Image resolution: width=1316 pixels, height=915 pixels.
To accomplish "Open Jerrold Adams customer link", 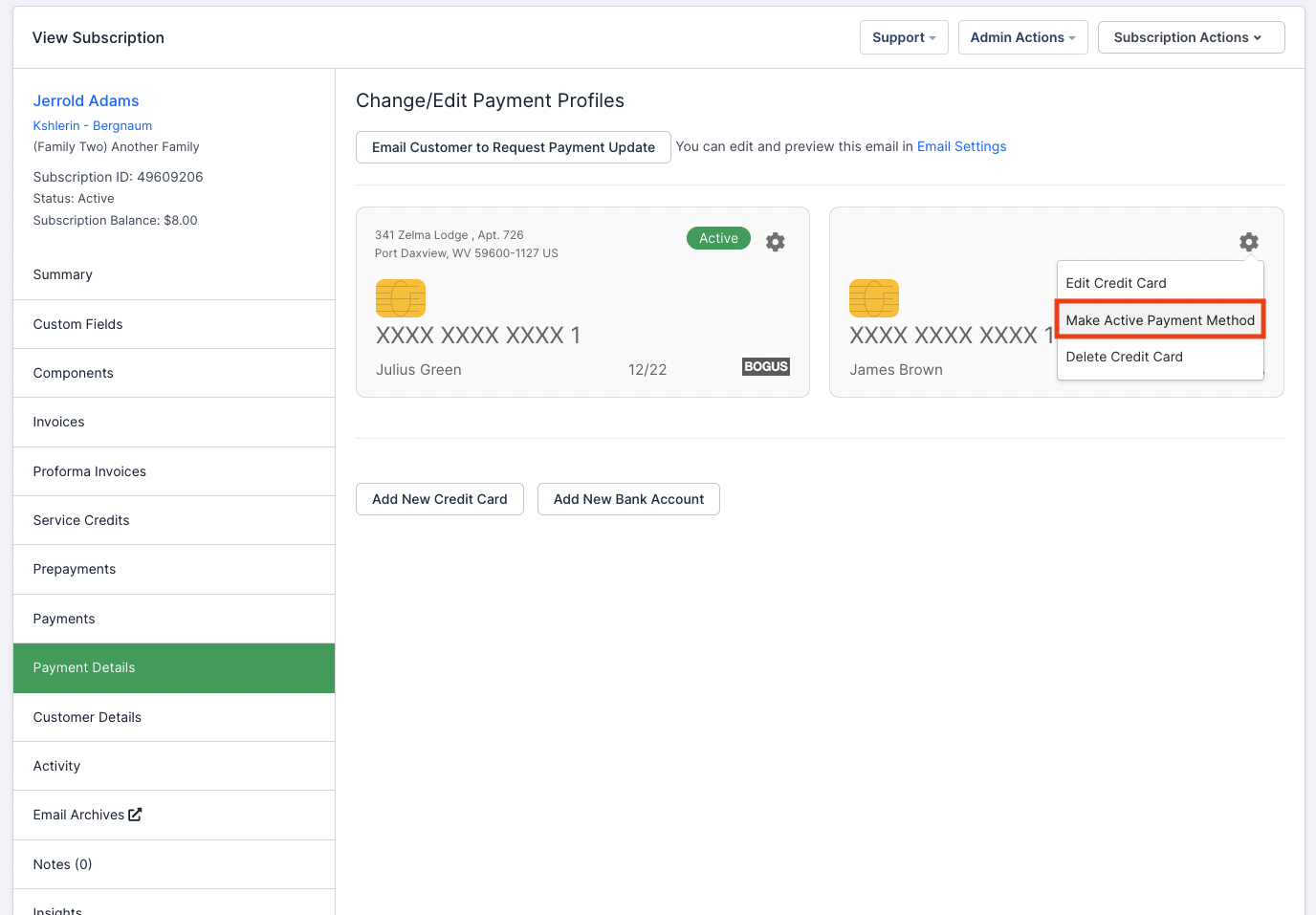I will coord(86,100).
